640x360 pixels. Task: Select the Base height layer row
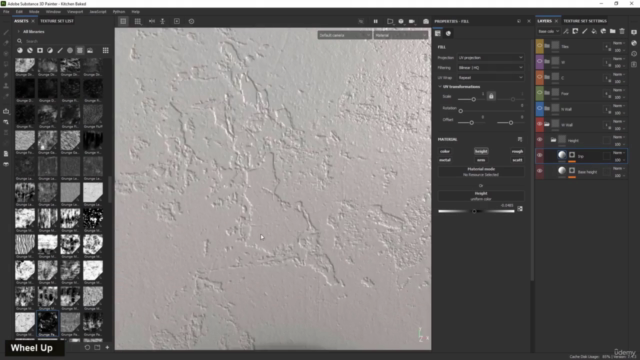(x=581, y=171)
